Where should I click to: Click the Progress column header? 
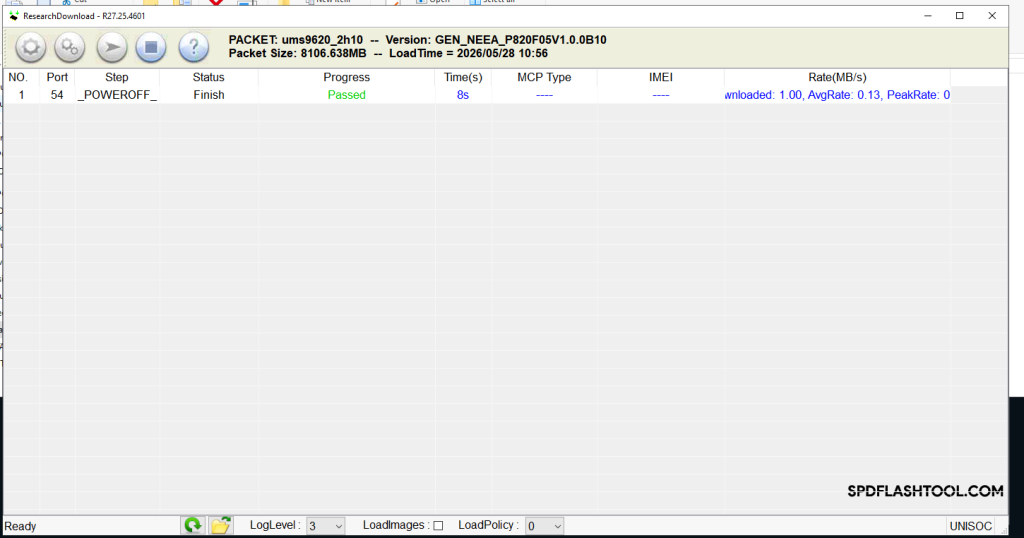(x=346, y=77)
